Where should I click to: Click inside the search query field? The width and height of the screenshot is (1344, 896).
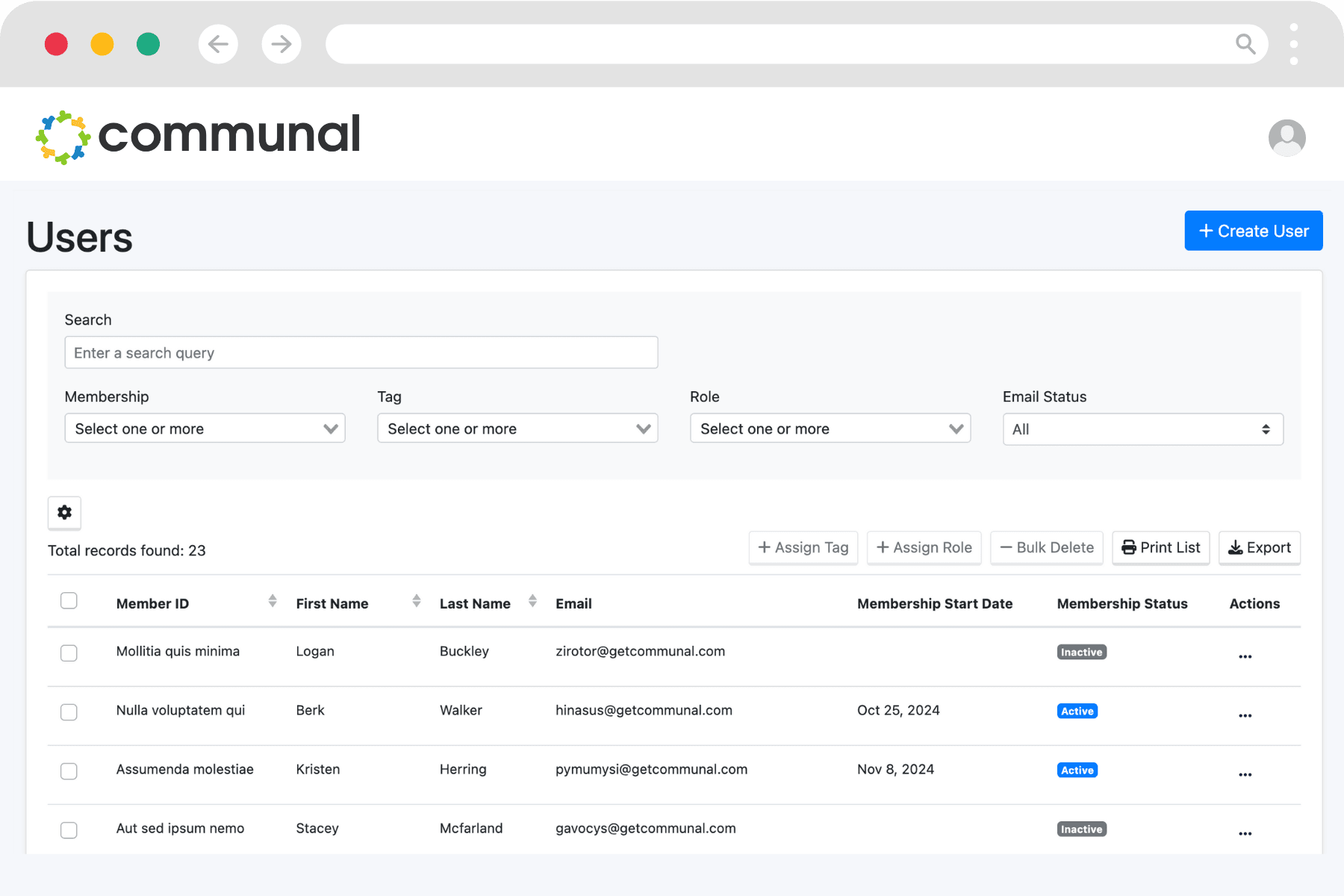point(361,352)
